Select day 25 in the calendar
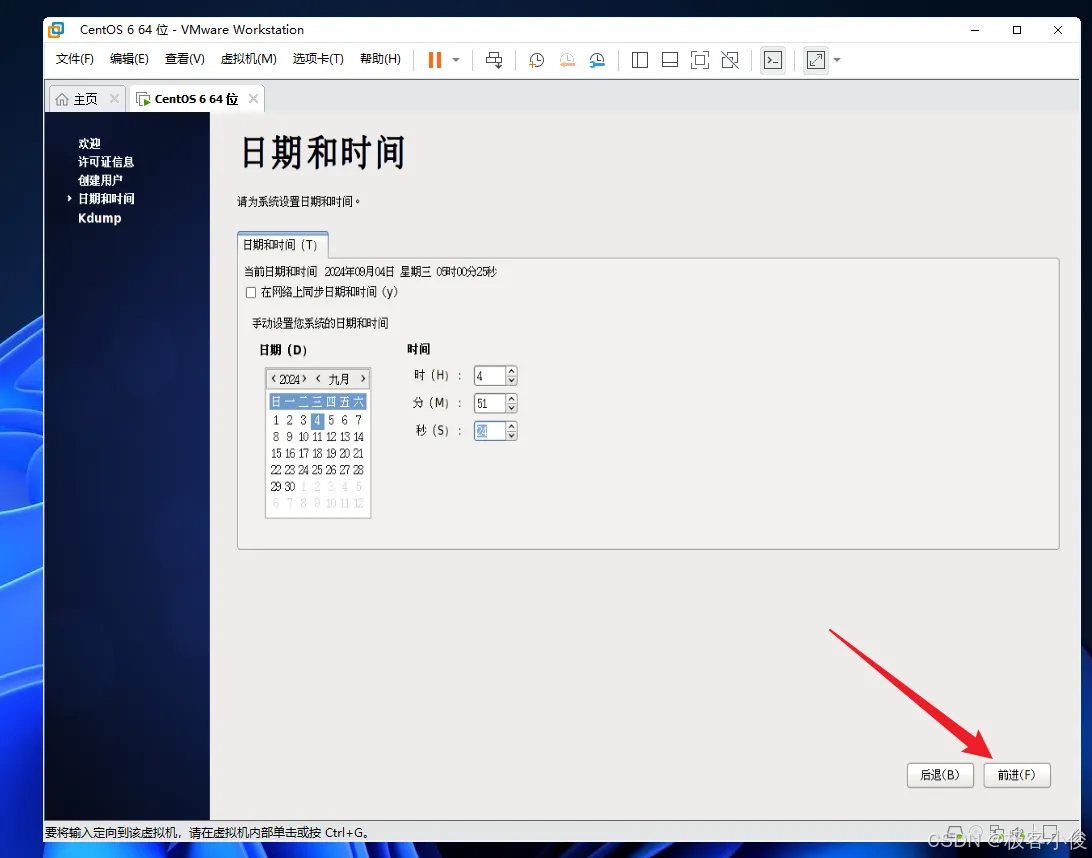 coord(317,470)
